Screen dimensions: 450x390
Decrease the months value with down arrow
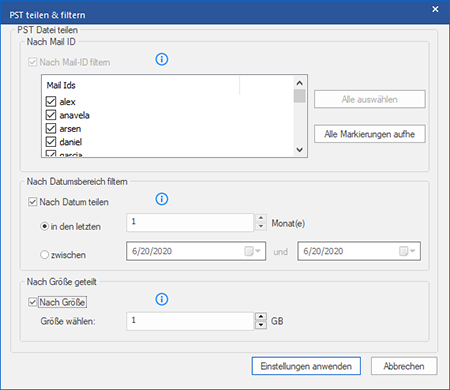(x=261, y=227)
